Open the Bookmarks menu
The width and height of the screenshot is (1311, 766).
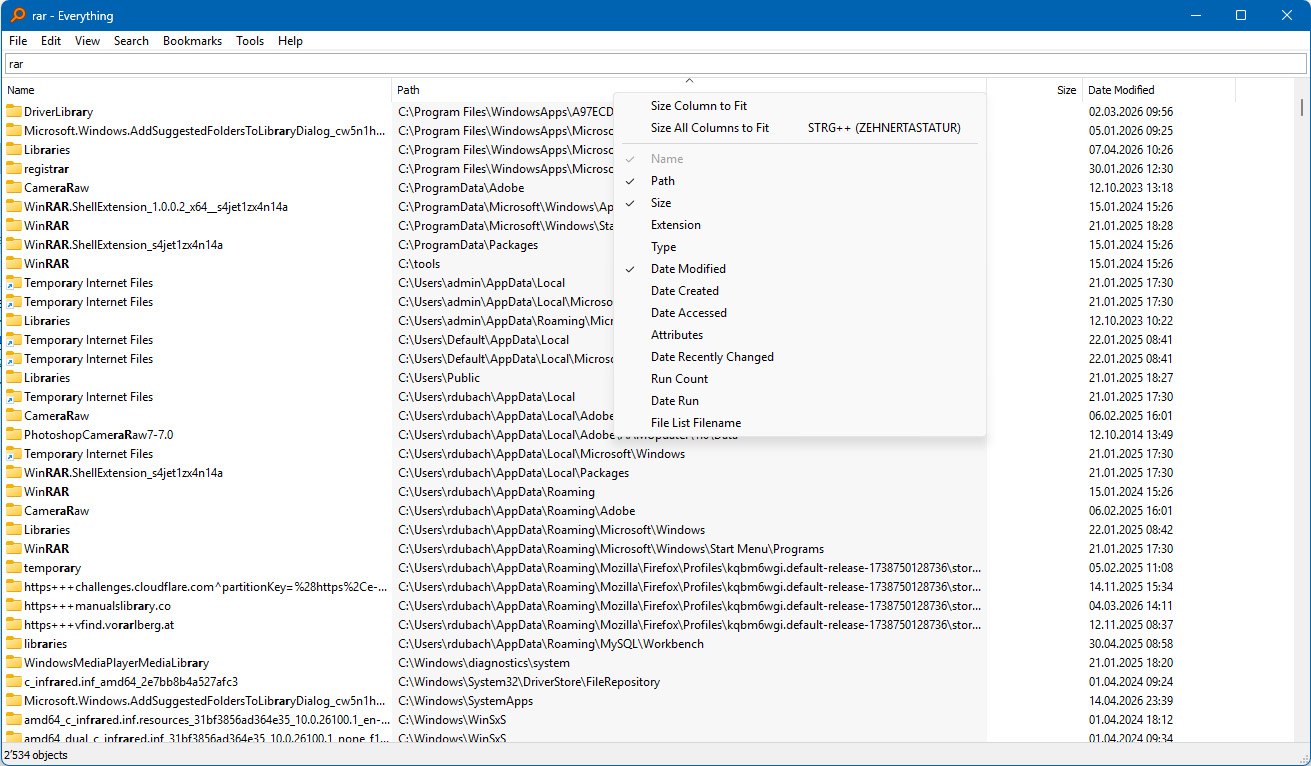(192, 41)
